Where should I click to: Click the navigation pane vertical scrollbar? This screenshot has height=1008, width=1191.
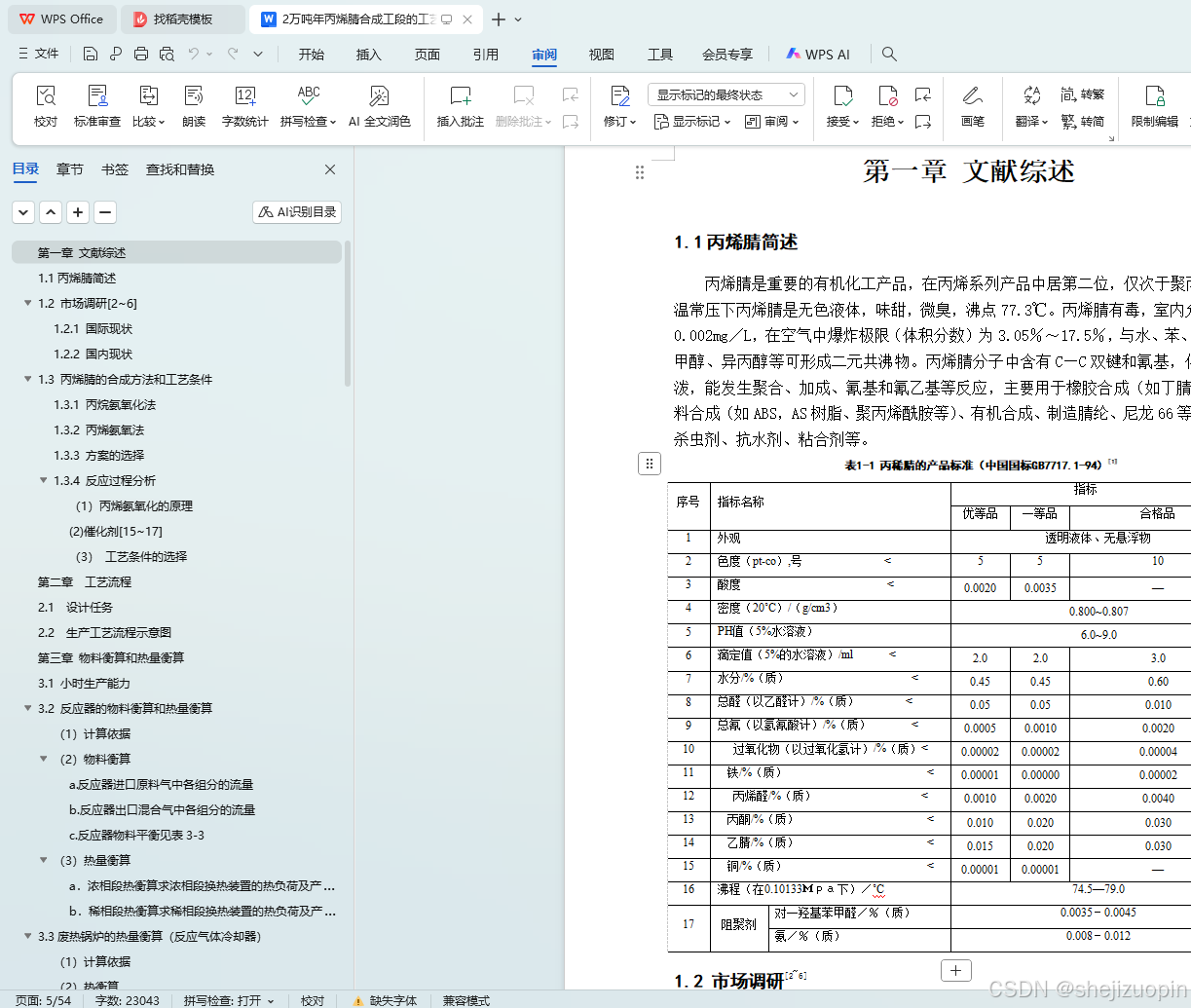click(x=348, y=312)
